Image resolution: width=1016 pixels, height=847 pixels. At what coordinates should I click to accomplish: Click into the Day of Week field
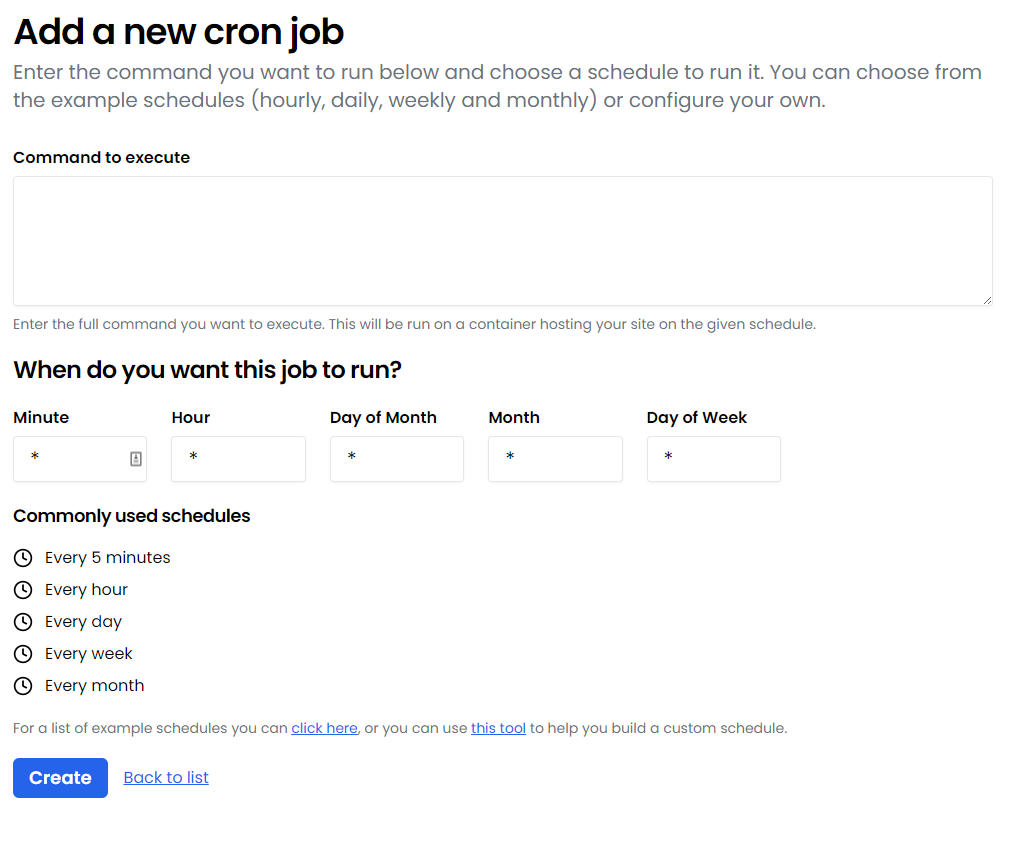(x=713, y=459)
